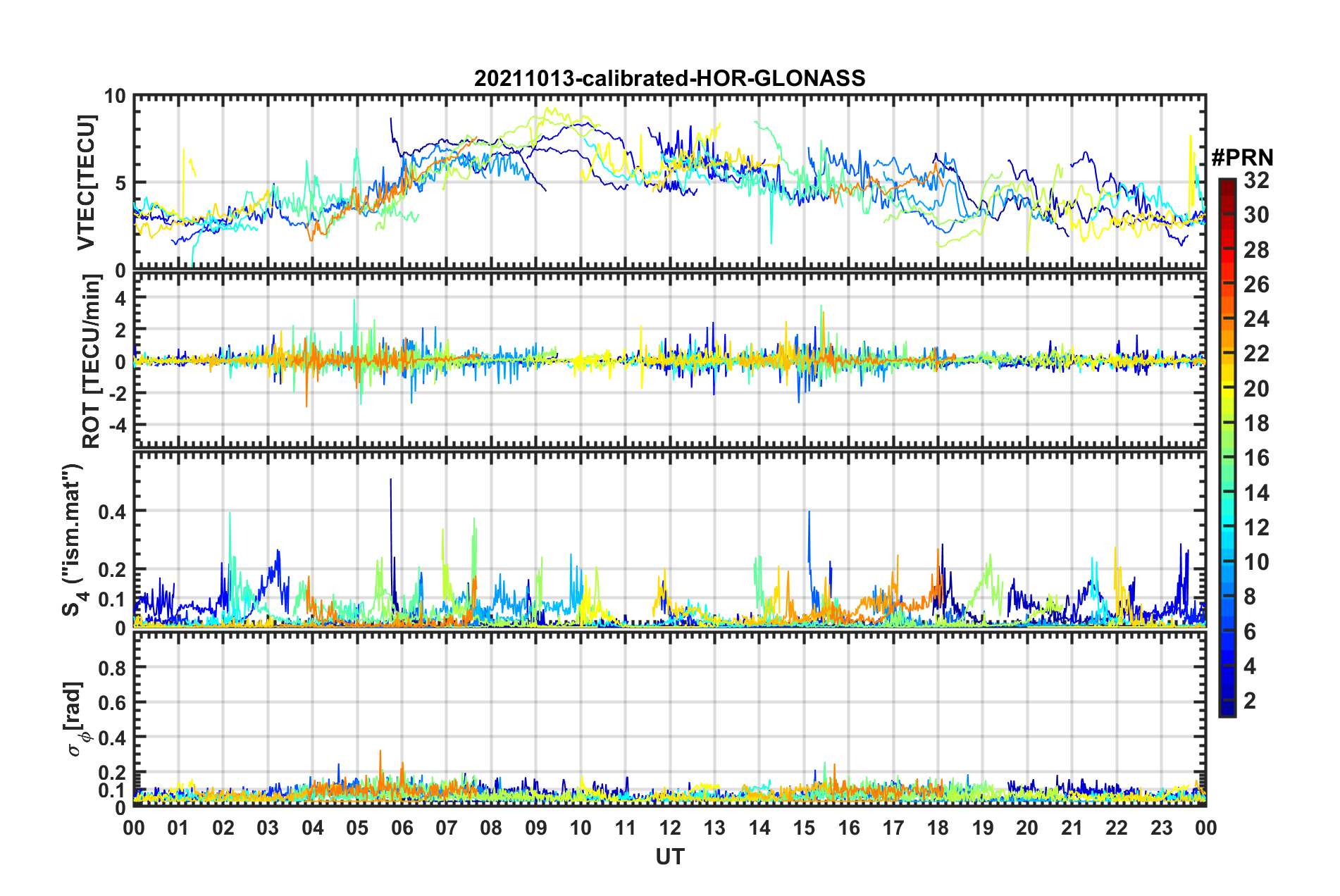Select the ROT [TECU/min] y-axis label
Screen dimensions: 1340x896
click(92, 361)
